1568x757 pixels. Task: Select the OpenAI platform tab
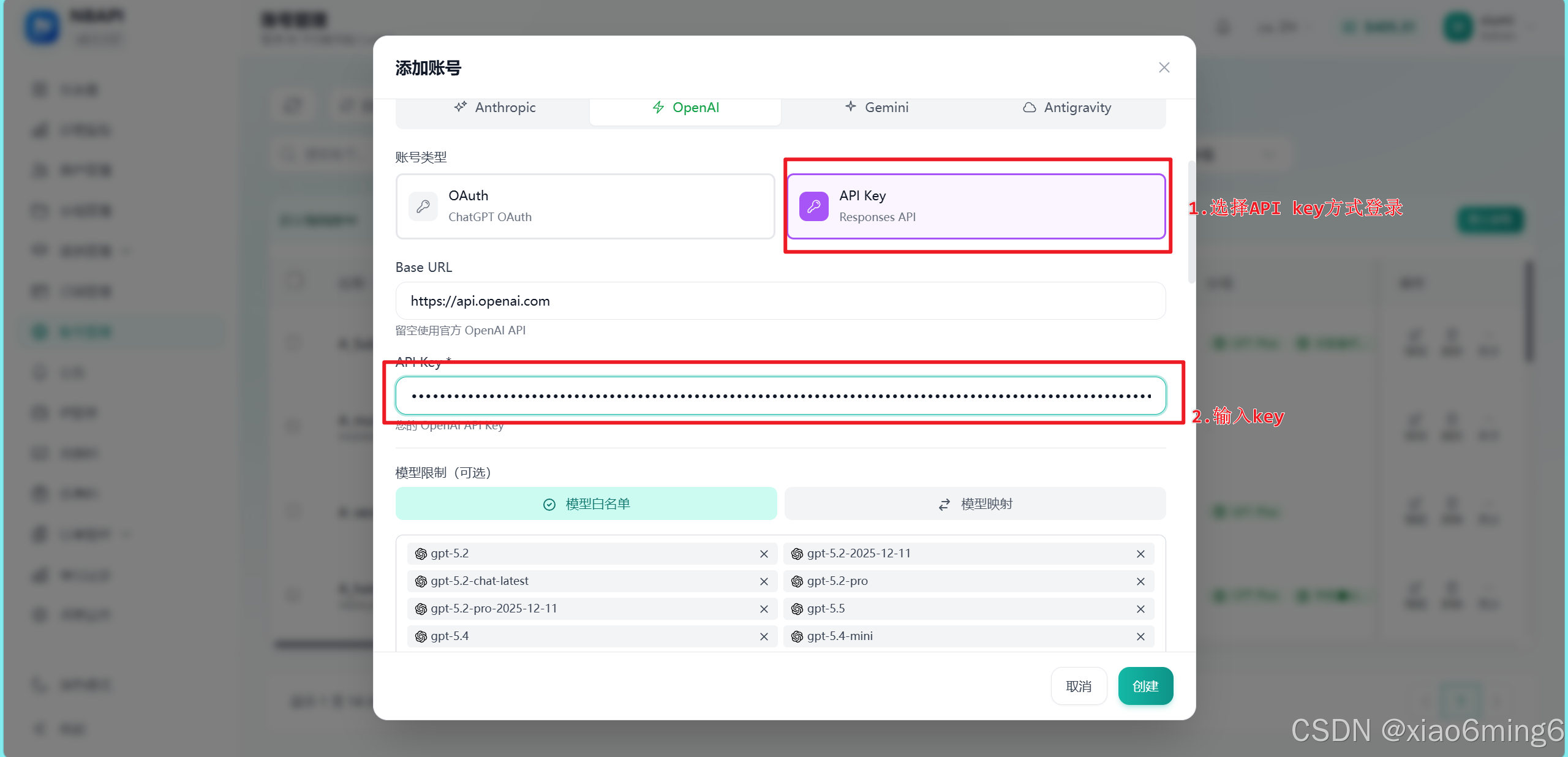click(x=685, y=108)
